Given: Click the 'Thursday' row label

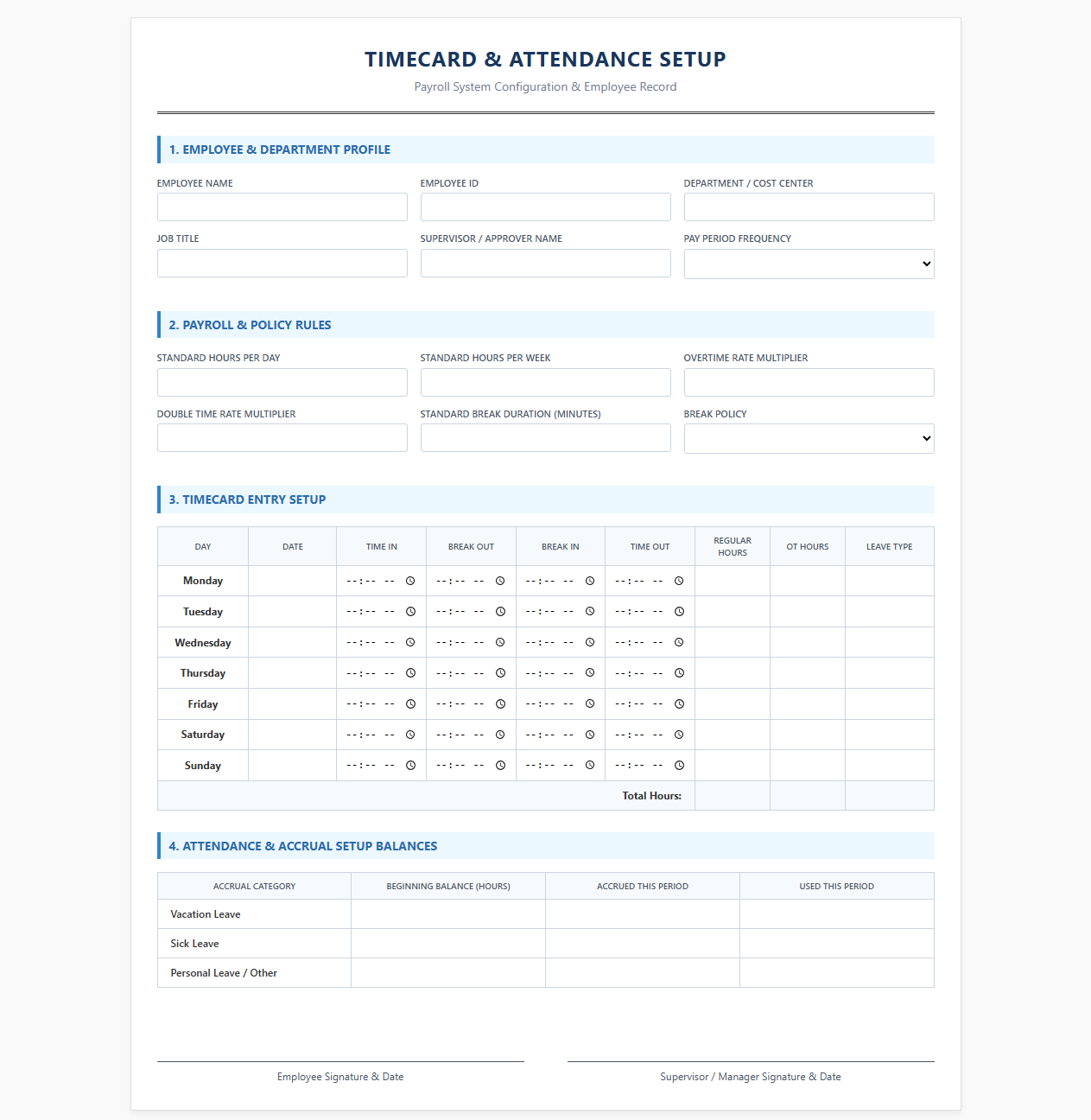Looking at the screenshot, I should point(203,673).
